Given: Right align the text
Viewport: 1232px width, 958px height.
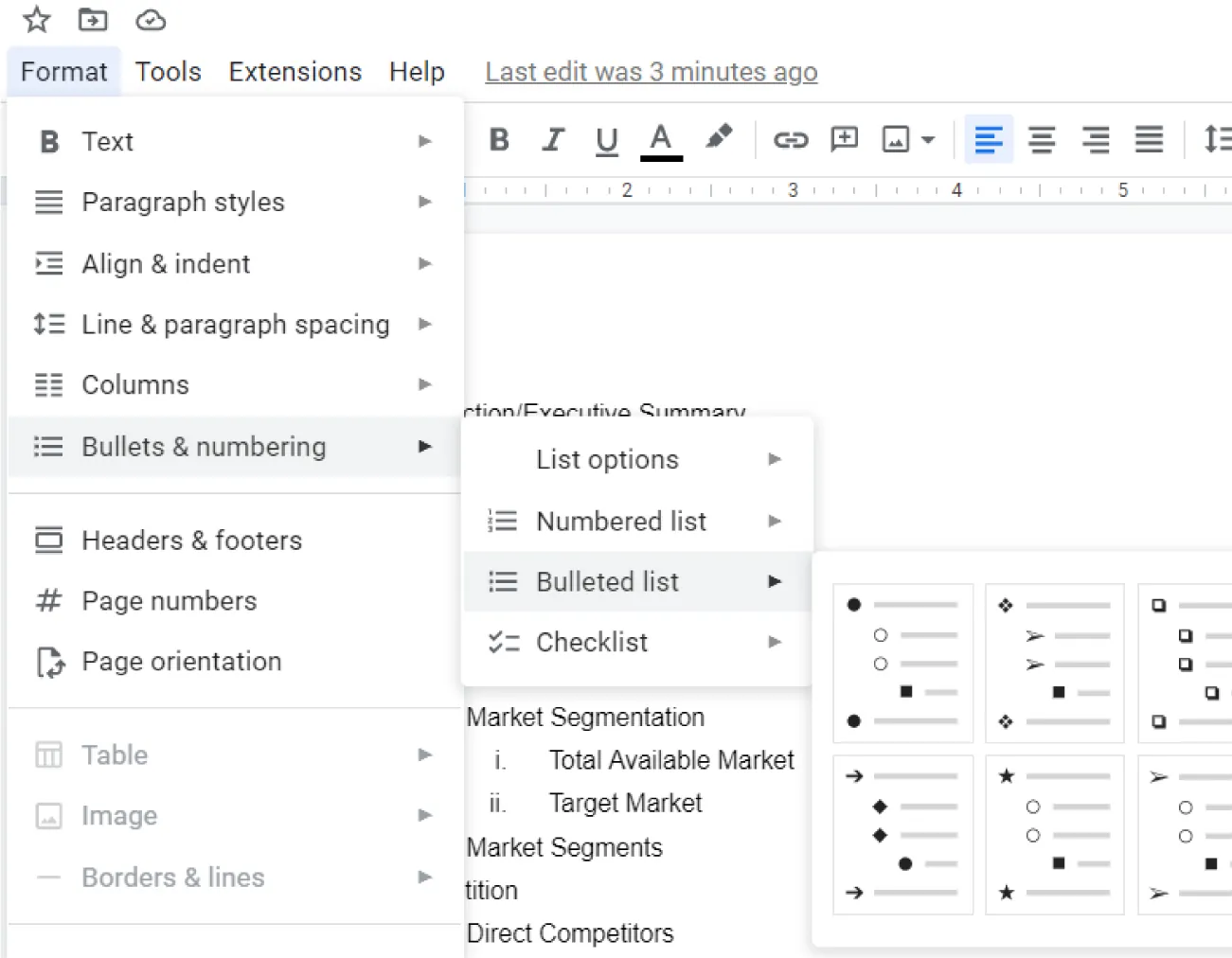Looking at the screenshot, I should [1095, 139].
